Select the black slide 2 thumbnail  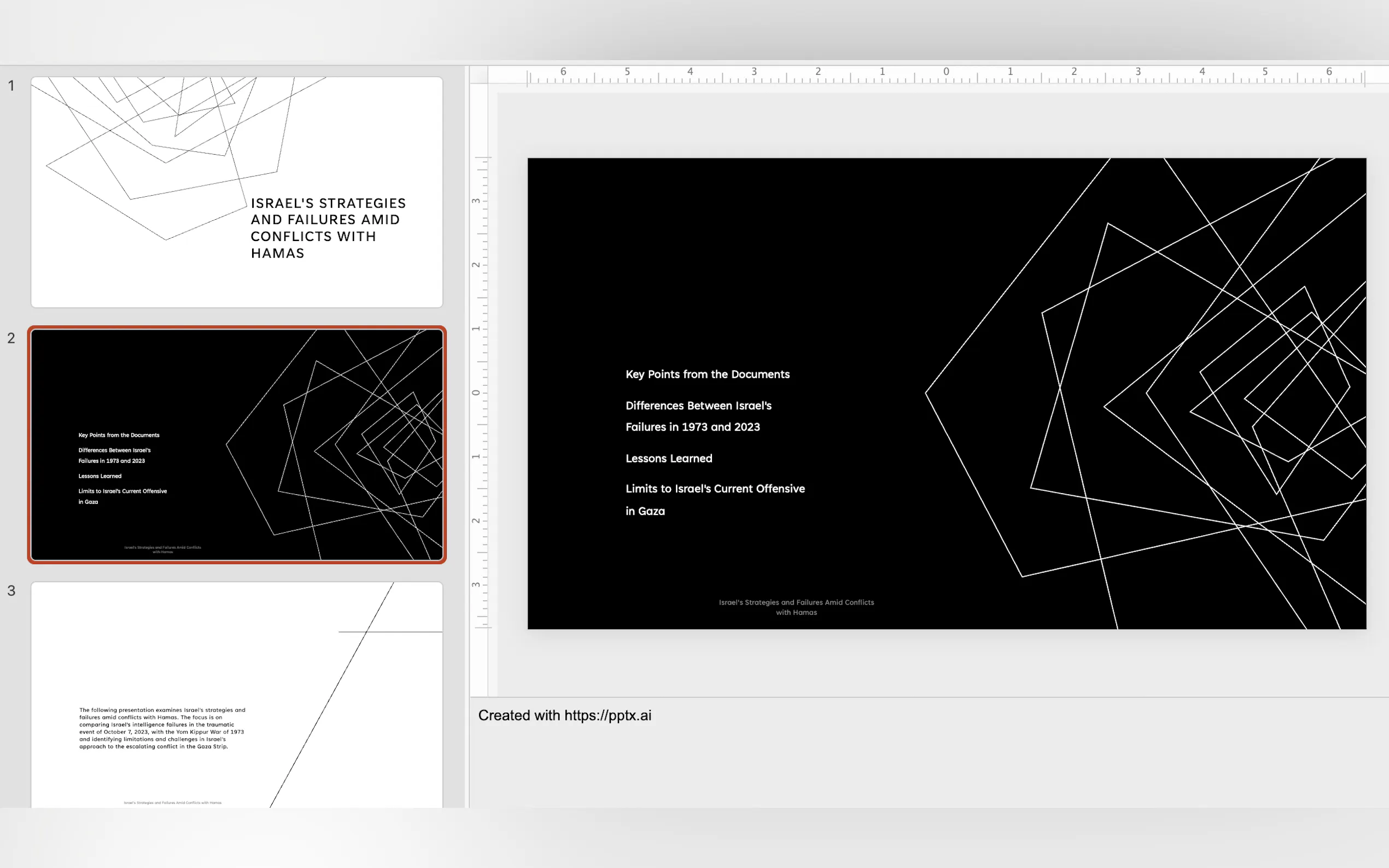click(x=237, y=445)
